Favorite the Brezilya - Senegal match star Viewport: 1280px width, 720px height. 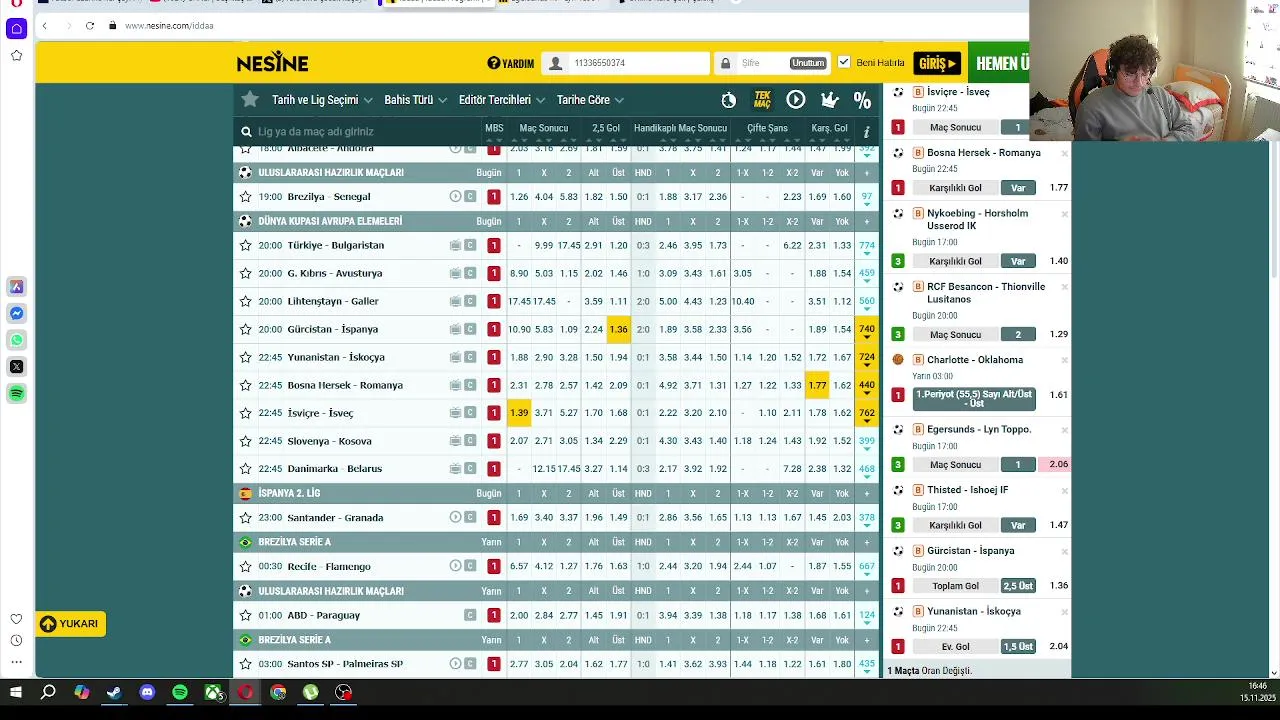coord(245,197)
